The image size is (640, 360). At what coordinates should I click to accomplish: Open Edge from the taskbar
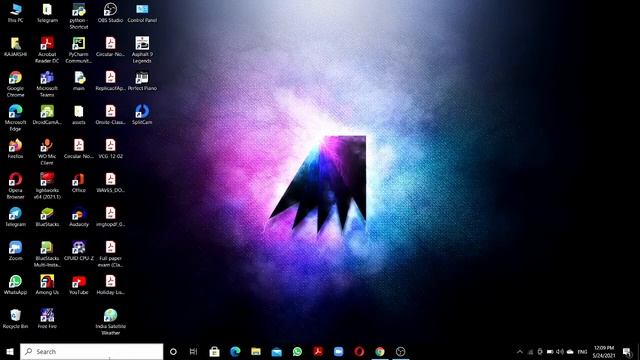[235, 351]
